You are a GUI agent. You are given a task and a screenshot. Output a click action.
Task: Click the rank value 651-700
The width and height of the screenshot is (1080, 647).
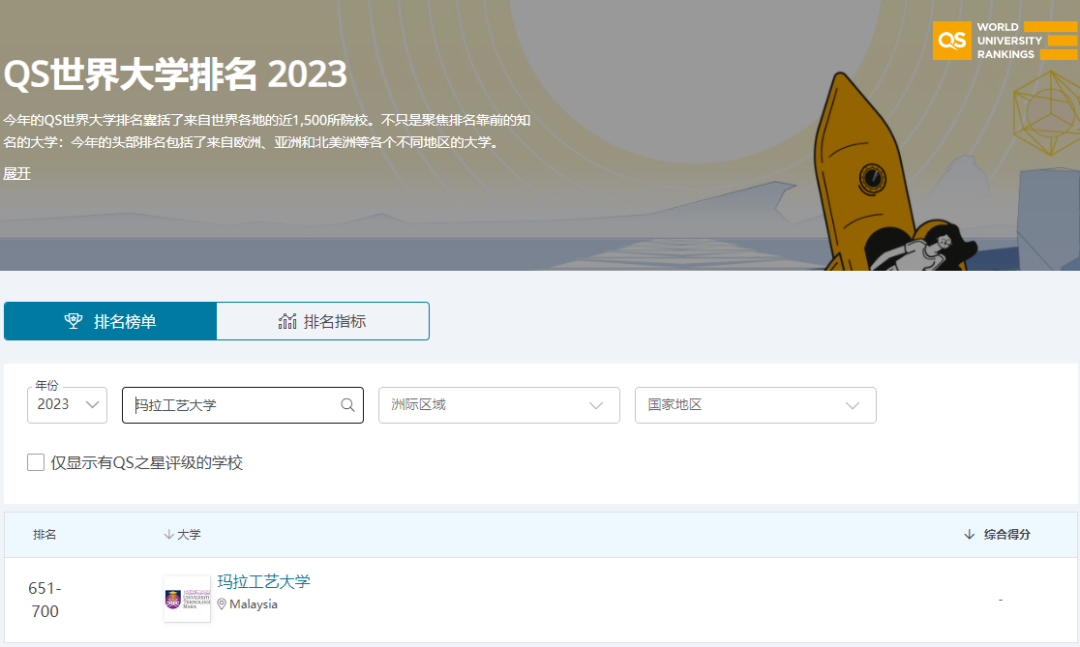pos(45,599)
